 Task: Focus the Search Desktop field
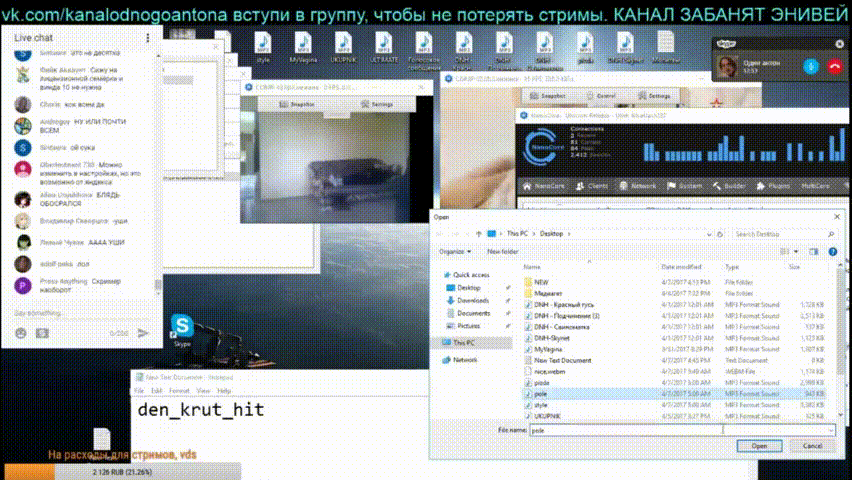783,234
